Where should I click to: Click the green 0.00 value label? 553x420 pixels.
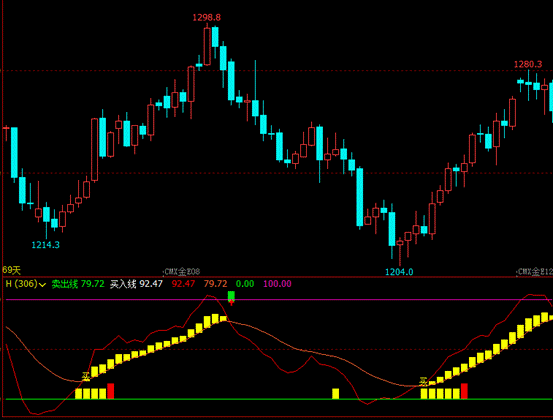245,284
